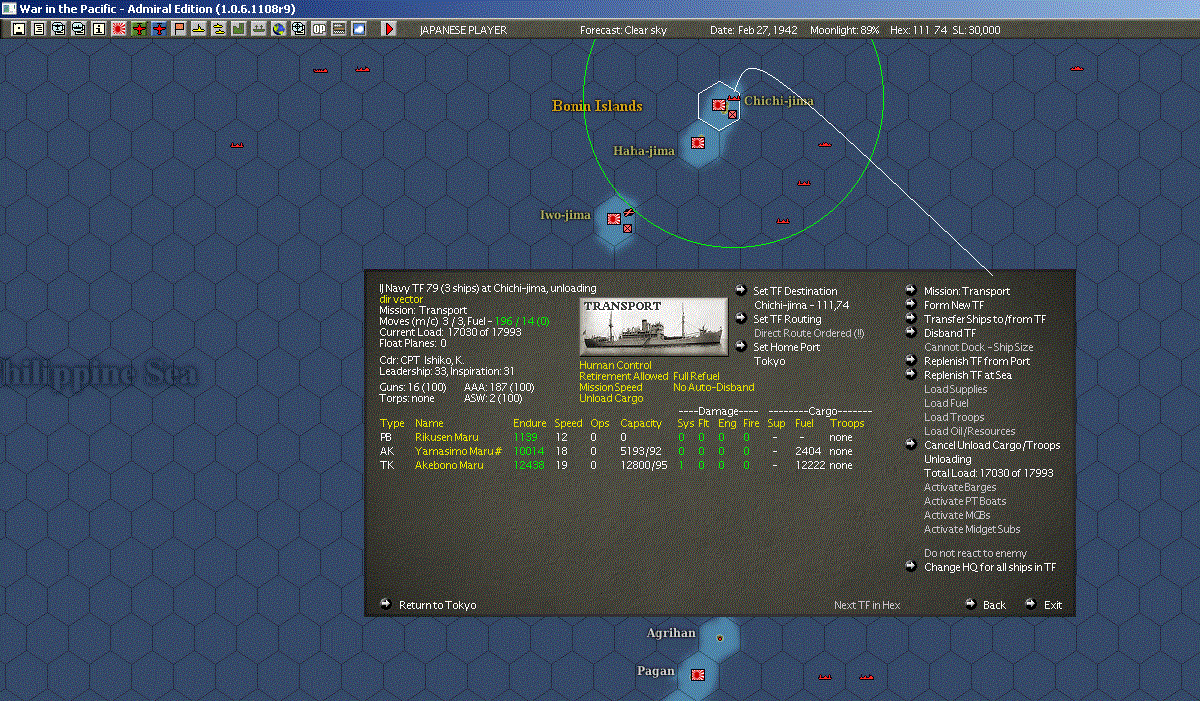Select Transfer Ships to/from TF
1200x701 pixels.
pyautogui.click(x=985, y=319)
